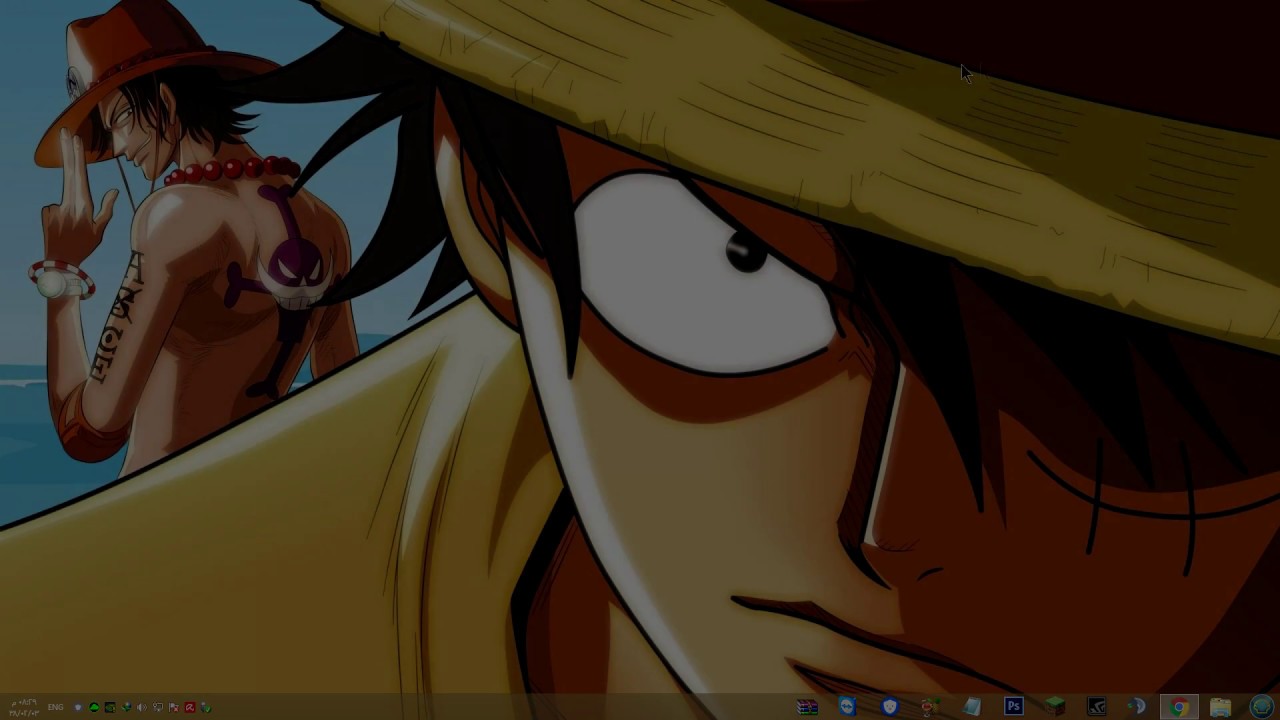Open the green checkmark shield tray icon
Image resolution: width=1280 pixels, height=720 pixels.
pos(206,707)
